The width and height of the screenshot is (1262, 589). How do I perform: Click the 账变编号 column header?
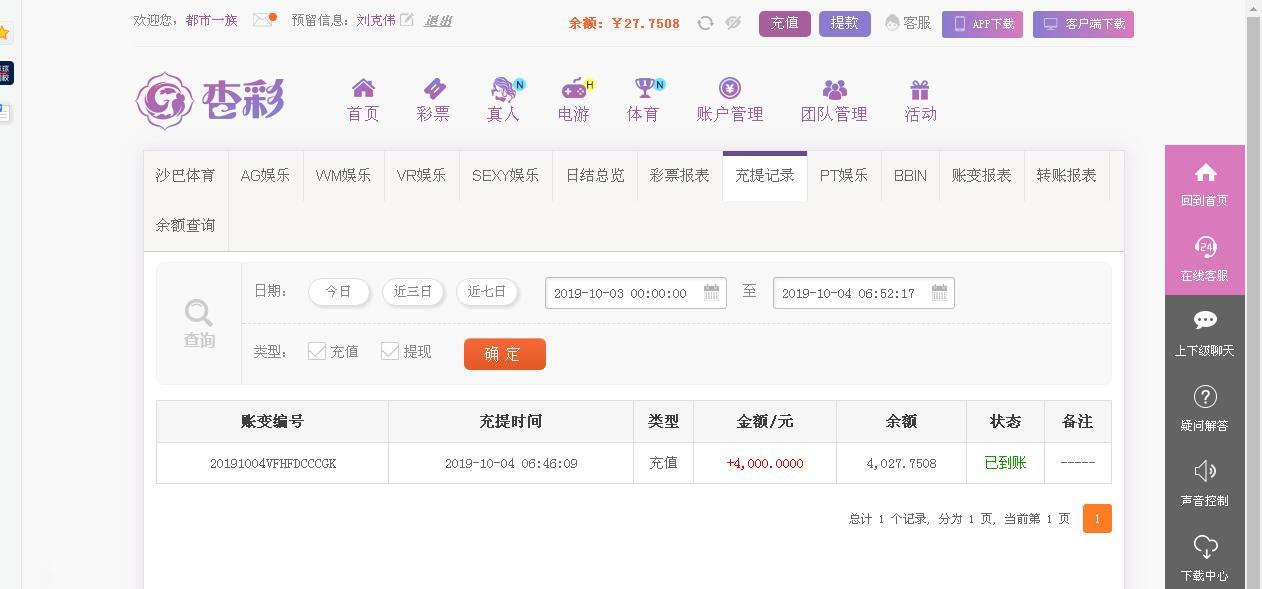tap(272, 421)
